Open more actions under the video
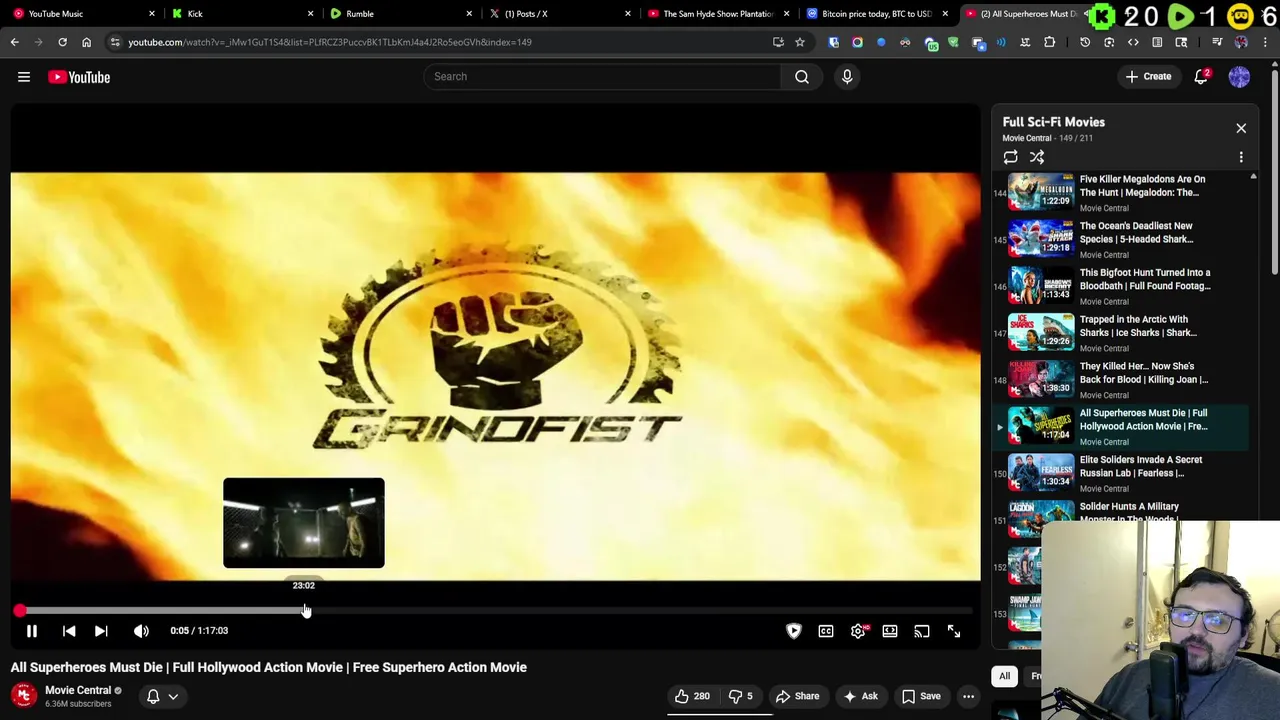 point(968,696)
